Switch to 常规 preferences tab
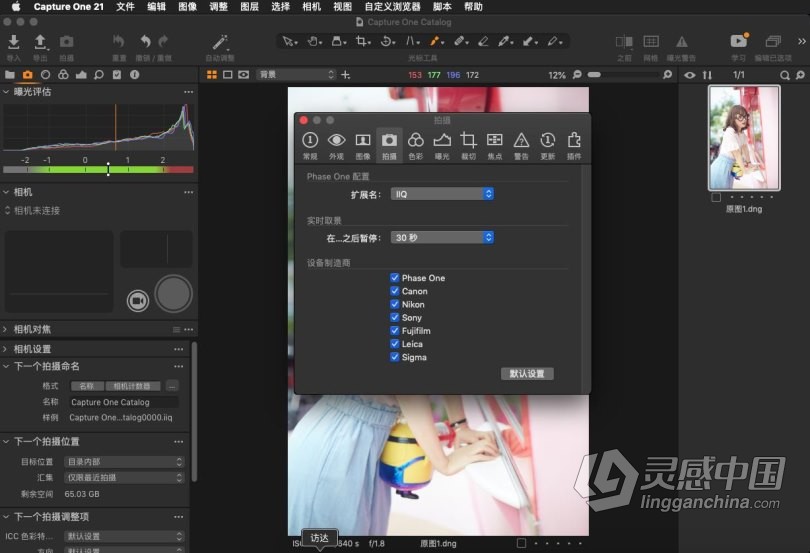 point(310,146)
